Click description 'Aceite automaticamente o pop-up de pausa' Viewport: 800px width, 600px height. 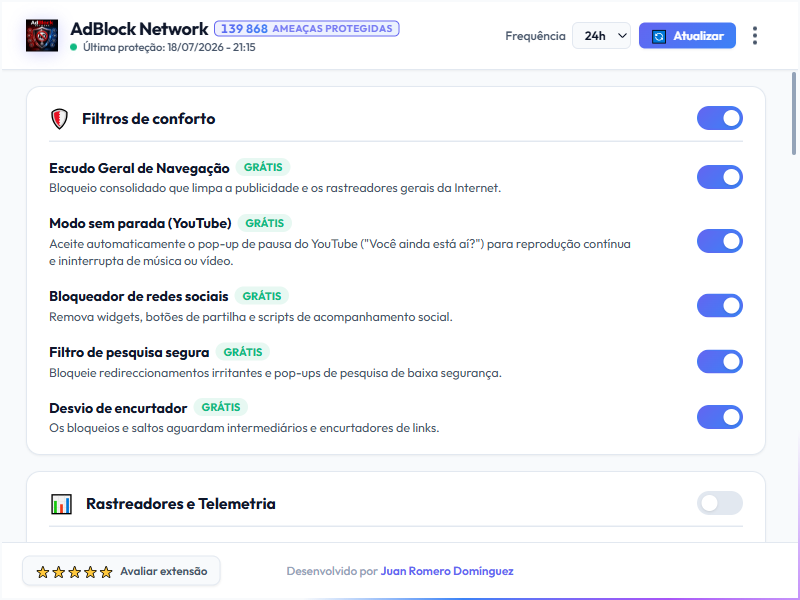click(x=340, y=253)
